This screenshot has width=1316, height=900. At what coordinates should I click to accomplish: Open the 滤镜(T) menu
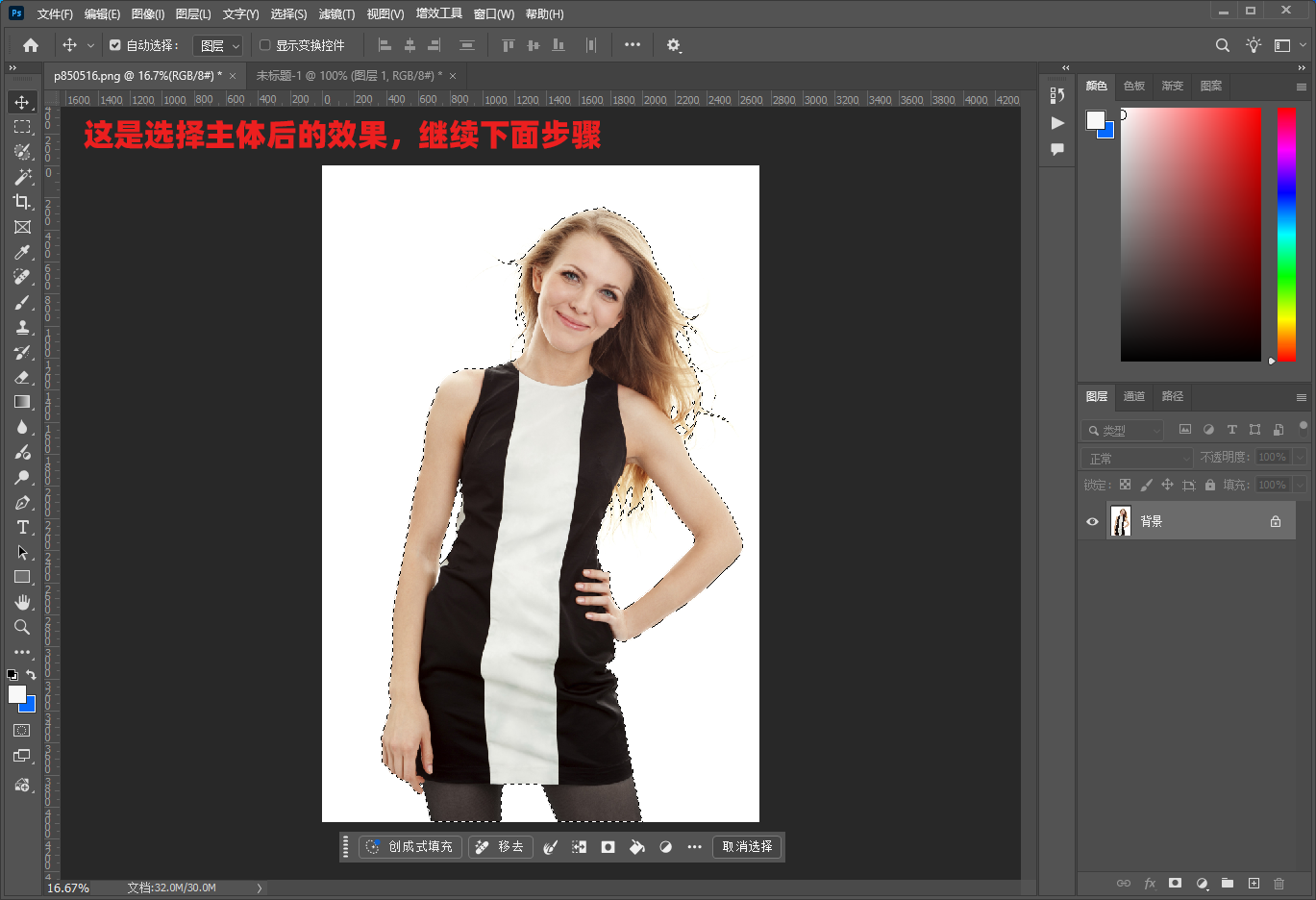click(336, 13)
